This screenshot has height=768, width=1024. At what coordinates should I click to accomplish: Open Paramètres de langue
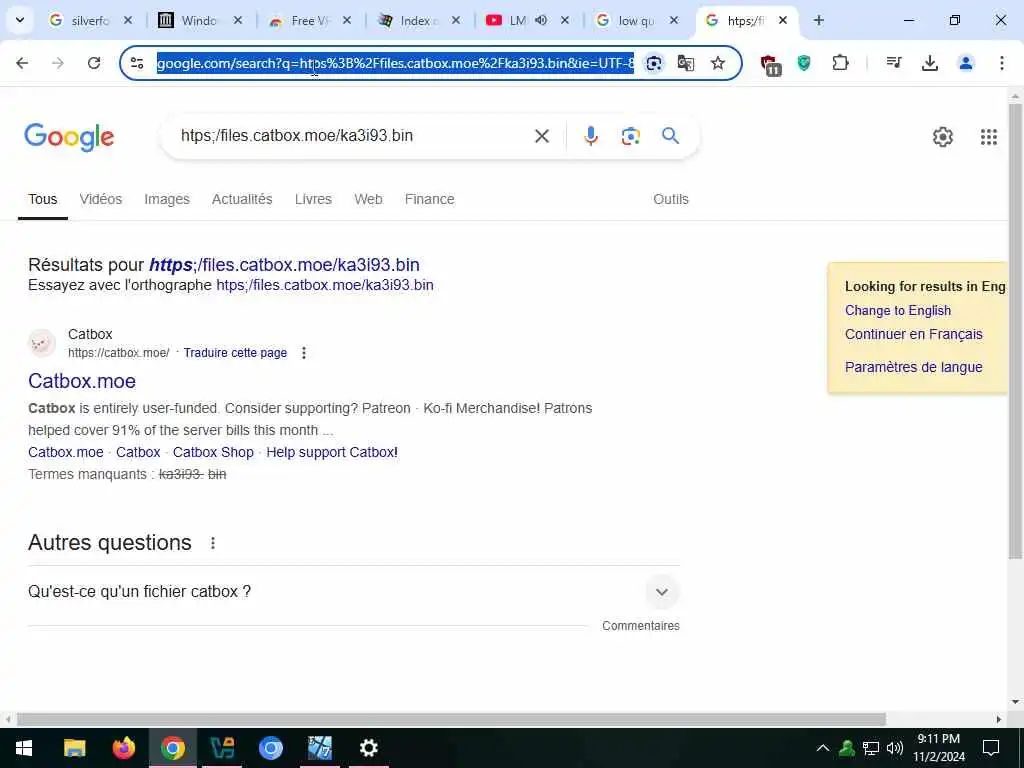914,367
